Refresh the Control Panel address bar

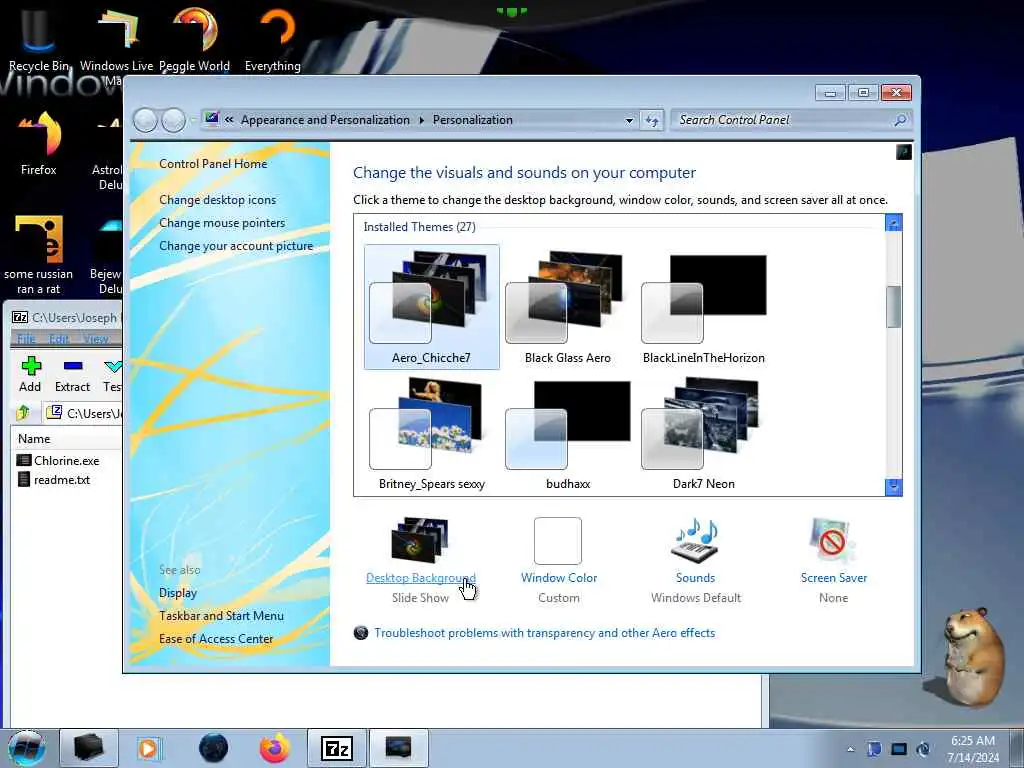652,120
